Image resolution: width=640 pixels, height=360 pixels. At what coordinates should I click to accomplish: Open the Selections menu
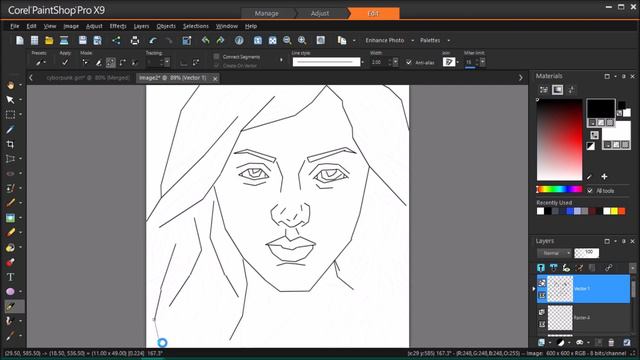196,26
